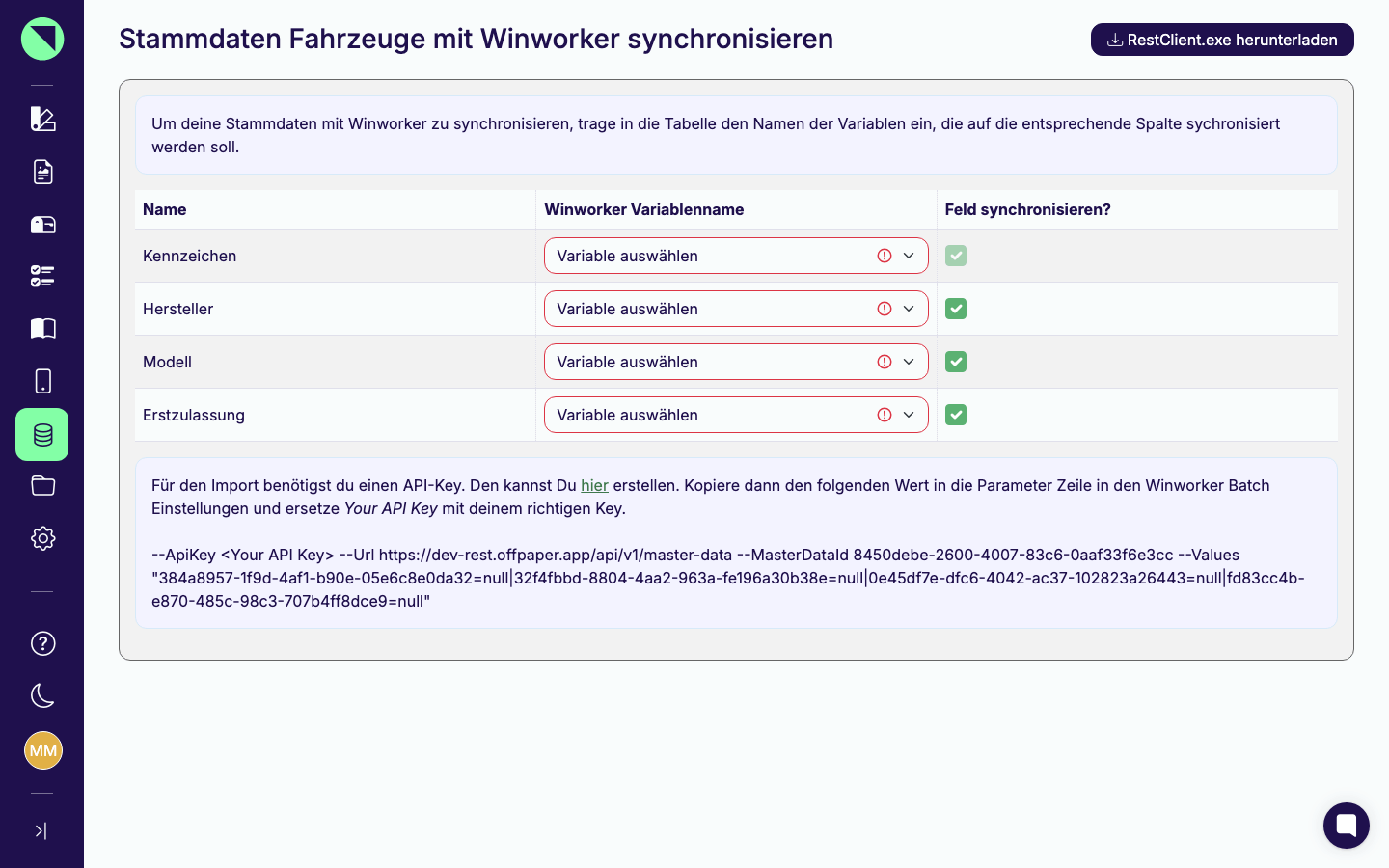This screenshot has height=868, width=1389.
Task: Open the Erstzulassung variable dropdown
Action: pyautogui.click(x=736, y=415)
